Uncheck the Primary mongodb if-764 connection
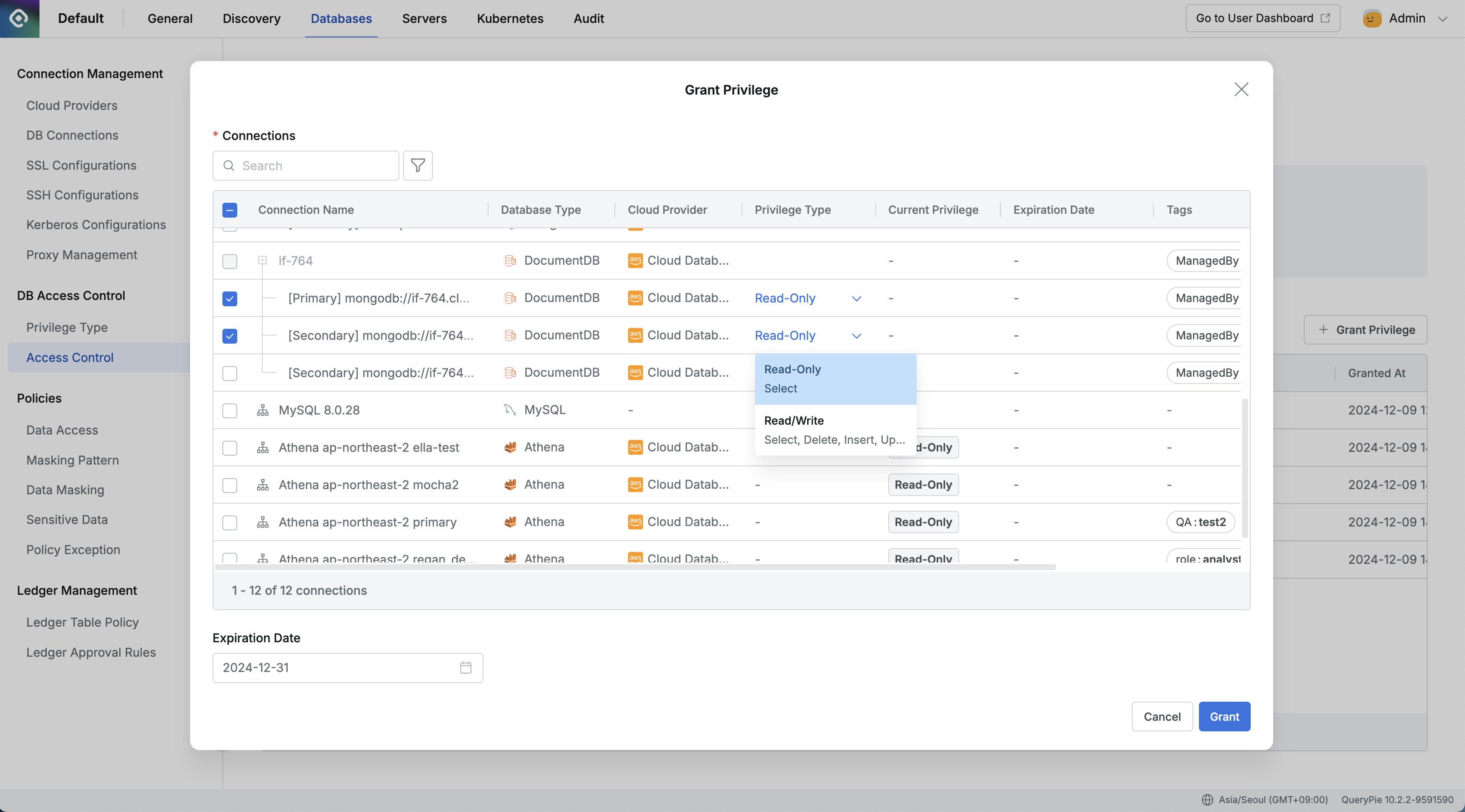The height and width of the screenshot is (812, 1465). tap(230, 299)
